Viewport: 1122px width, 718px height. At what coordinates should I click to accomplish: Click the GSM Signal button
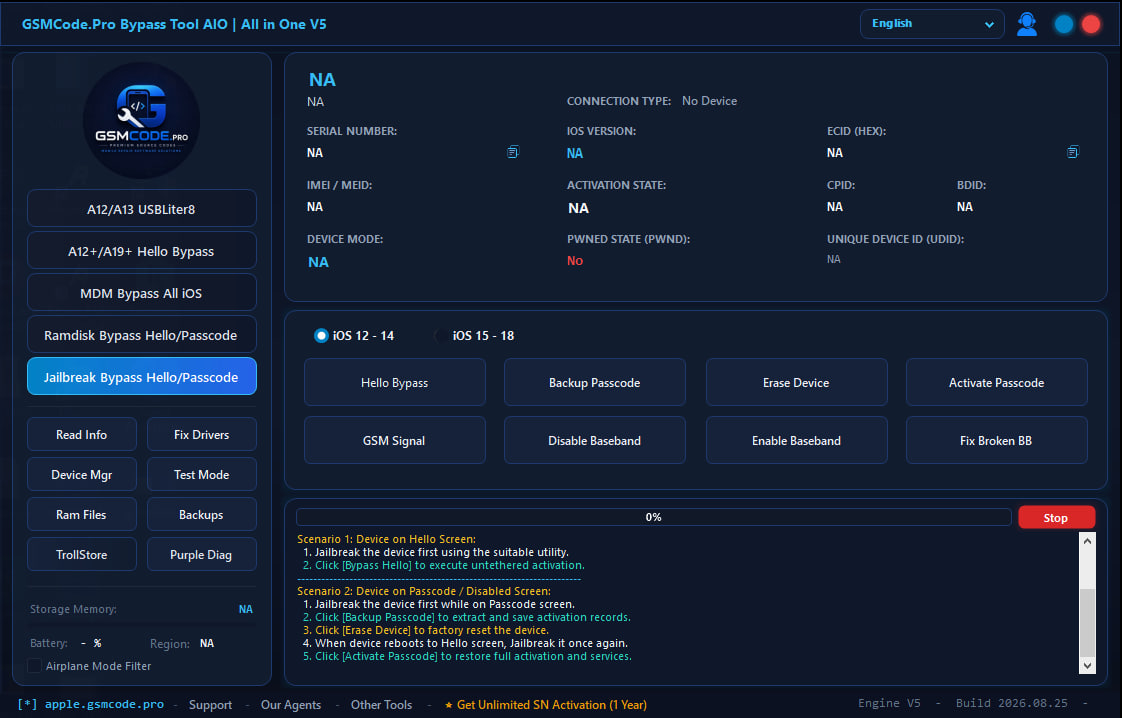click(x=395, y=440)
